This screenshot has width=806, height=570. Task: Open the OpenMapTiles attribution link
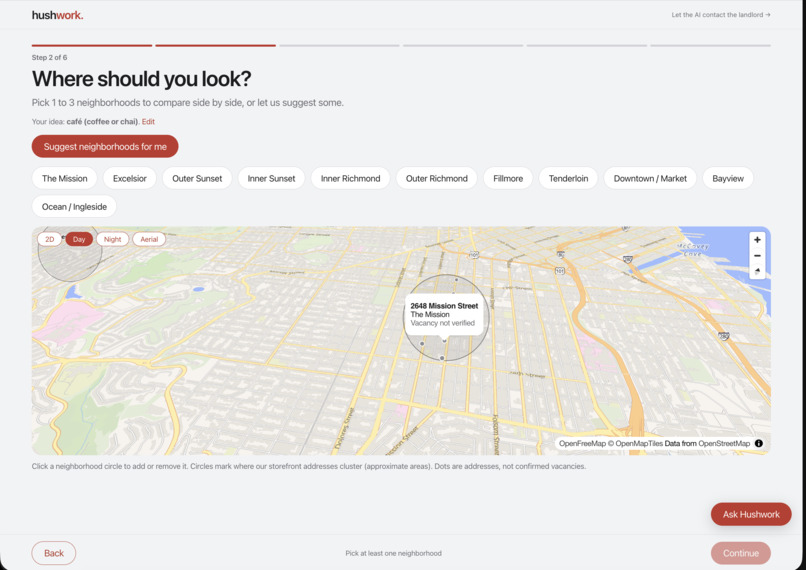(639, 443)
